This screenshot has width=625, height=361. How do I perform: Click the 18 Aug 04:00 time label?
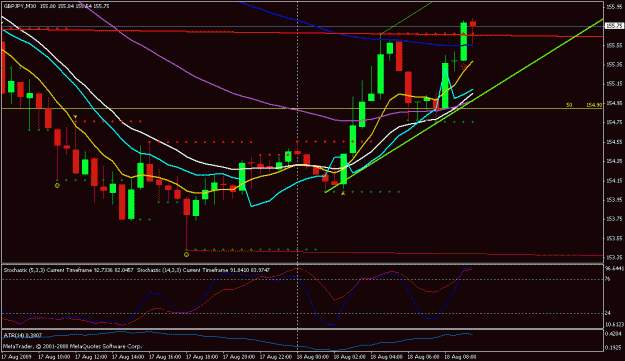pos(387,357)
